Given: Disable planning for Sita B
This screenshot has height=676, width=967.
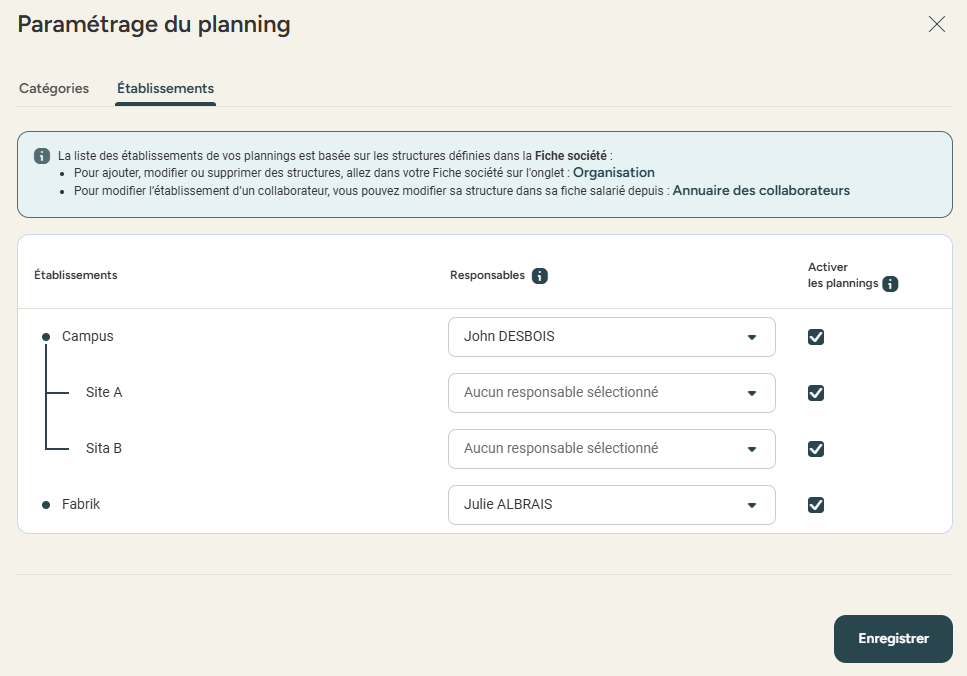Looking at the screenshot, I should tap(816, 449).
